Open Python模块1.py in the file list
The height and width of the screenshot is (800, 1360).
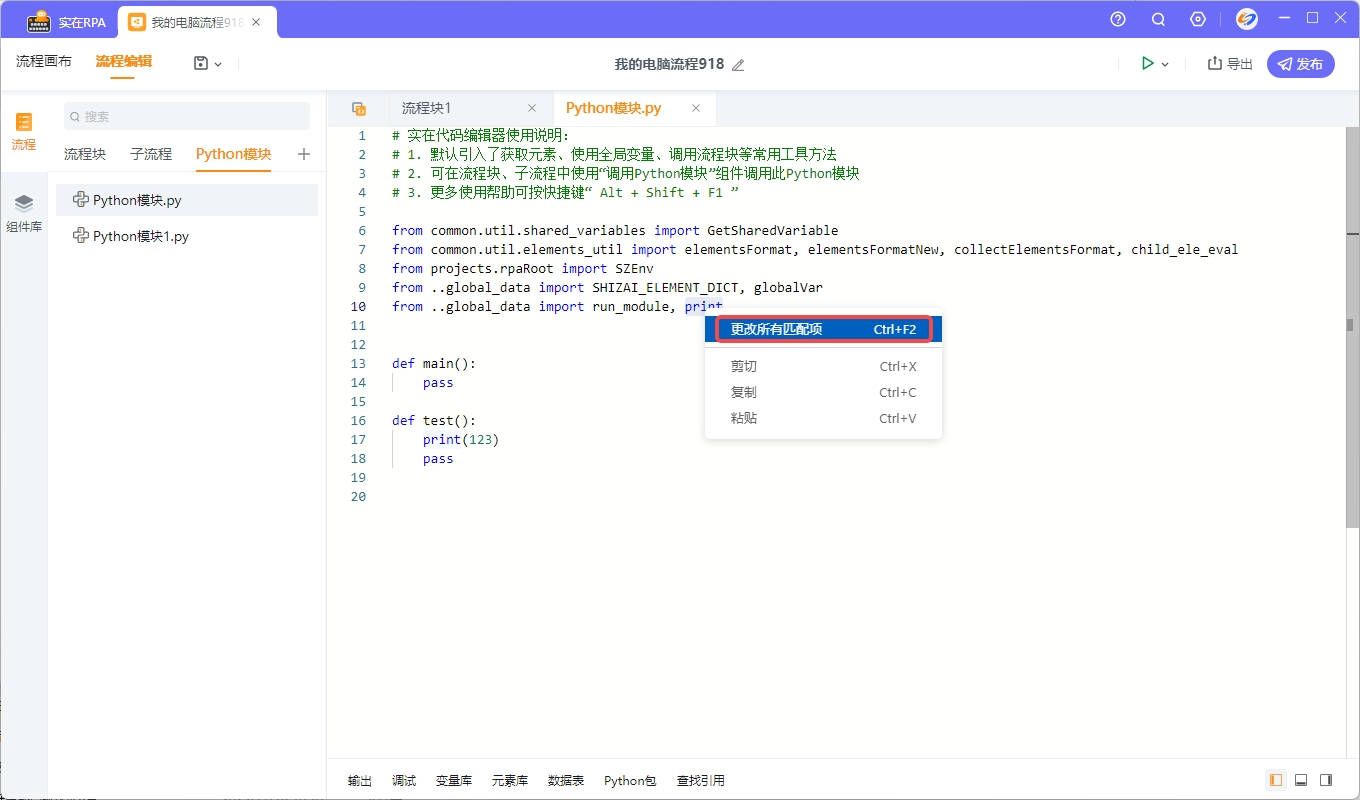(x=187, y=236)
